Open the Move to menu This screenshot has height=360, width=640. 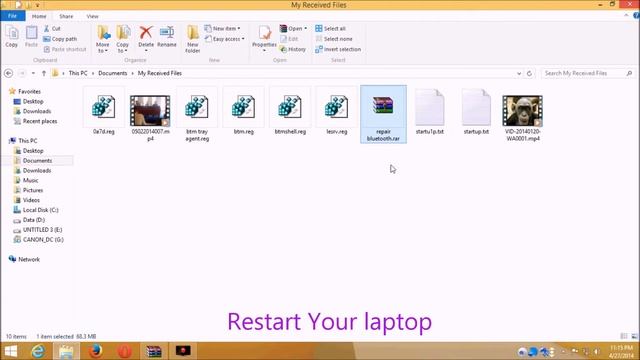pyautogui.click(x=103, y=39)
